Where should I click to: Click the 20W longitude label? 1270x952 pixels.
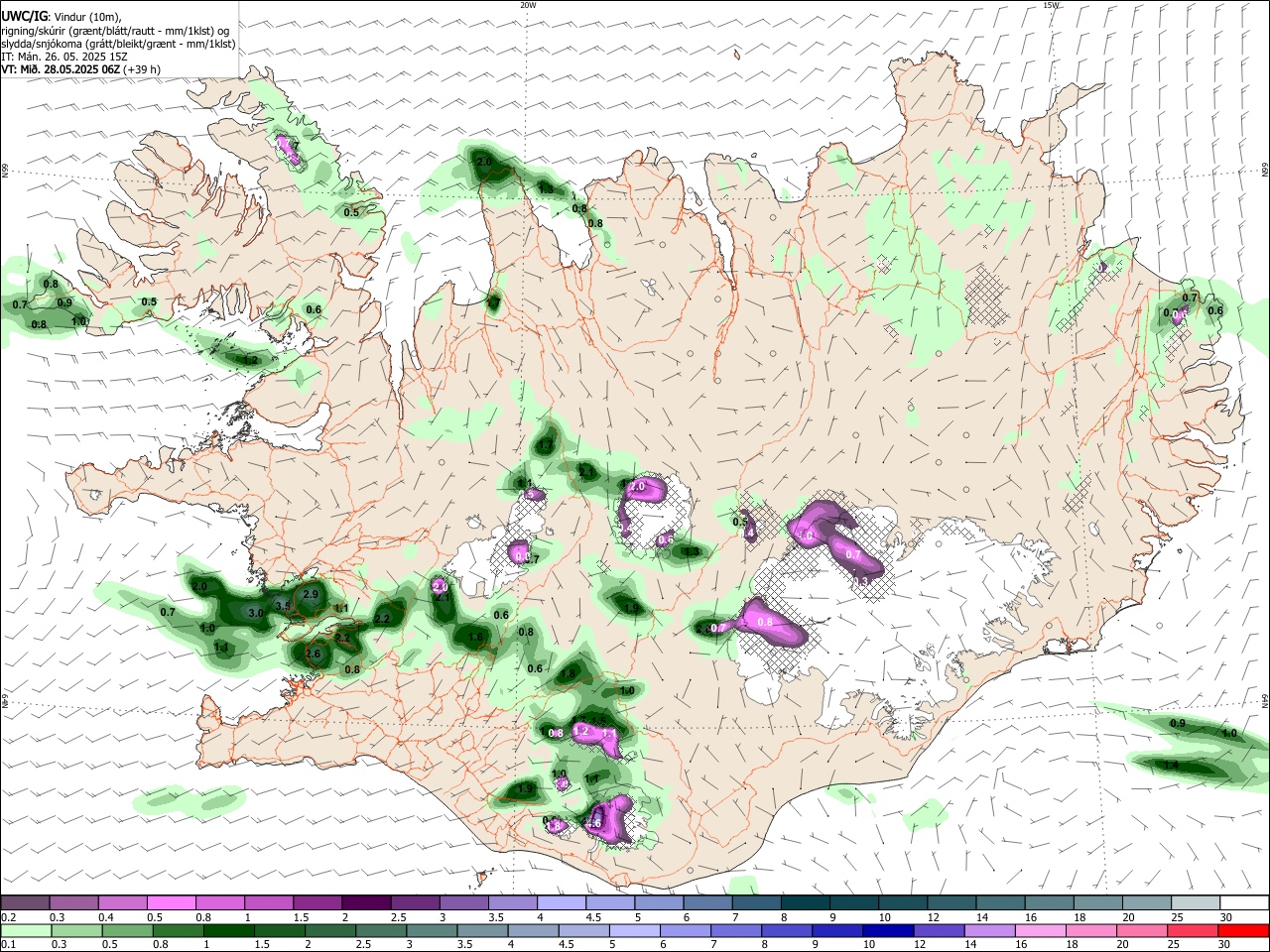click(x=528, y=5)
